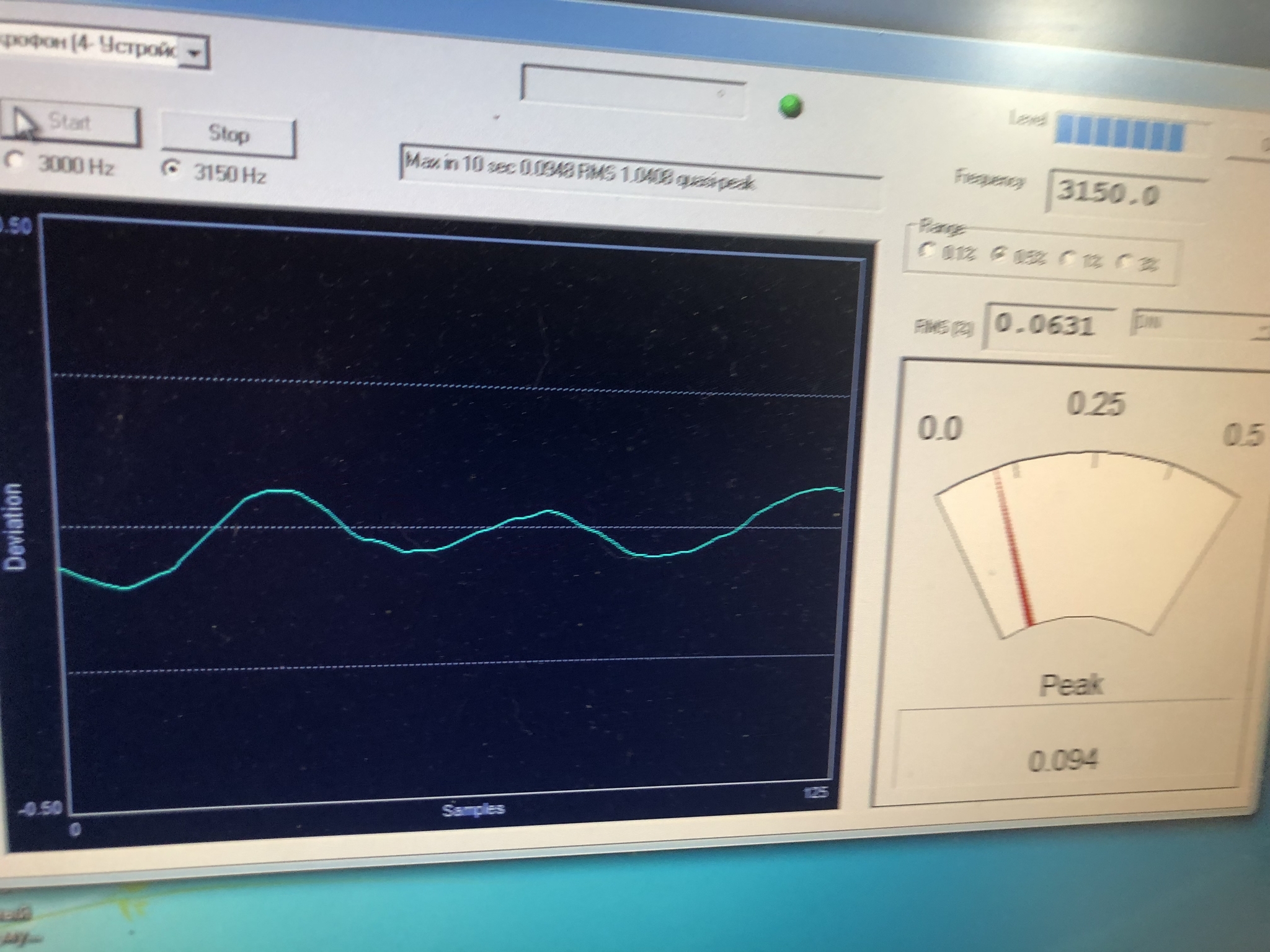This screenshot has width=1270, height=952.
Task: Click the empty text box beside green light
Action: 634,92
